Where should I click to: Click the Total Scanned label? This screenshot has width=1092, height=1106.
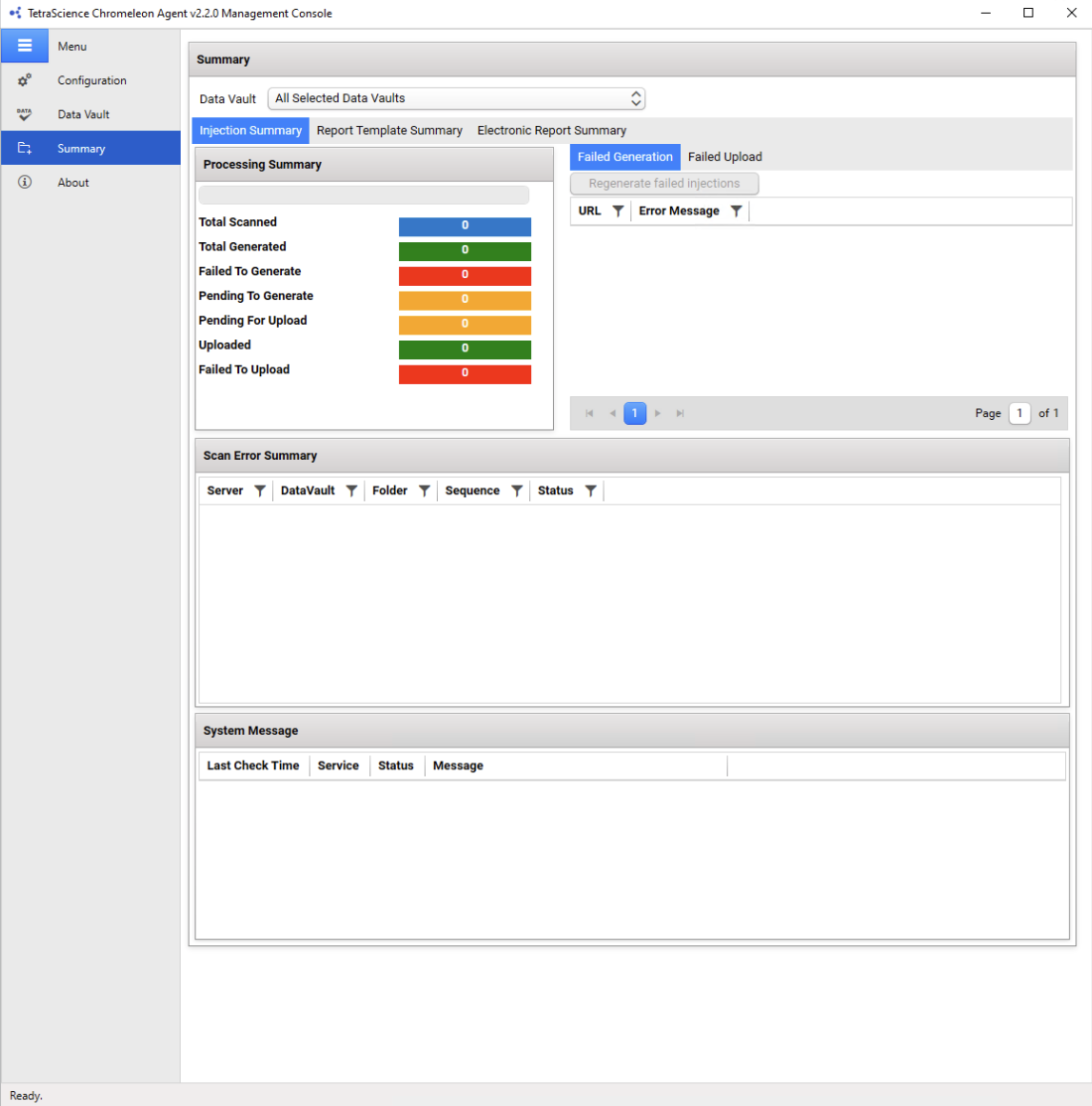point(237,222)
